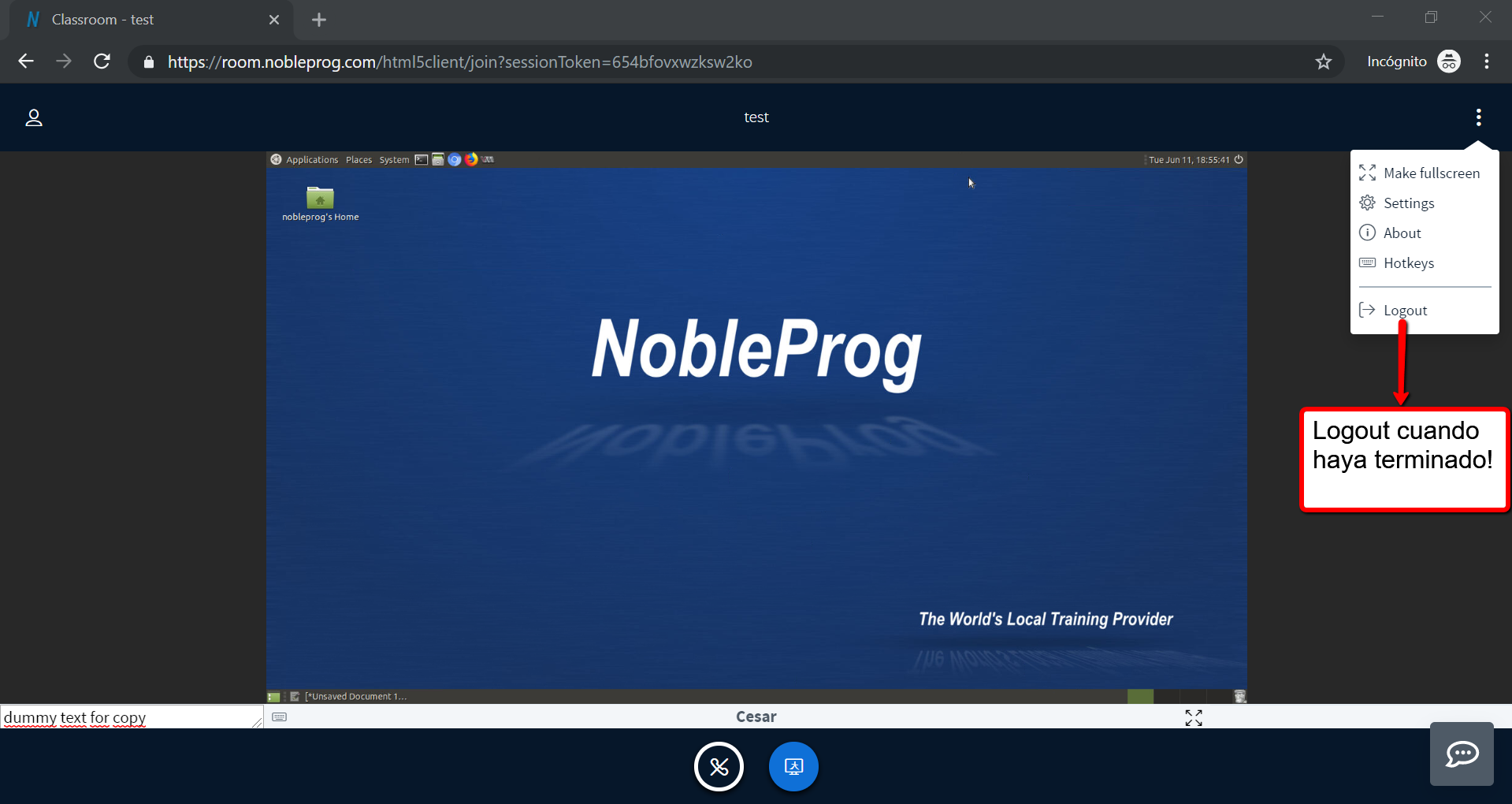Click the leave audio round button
Image resolution: width=1512 pixels, height=804 pixels.
[719, 766]
